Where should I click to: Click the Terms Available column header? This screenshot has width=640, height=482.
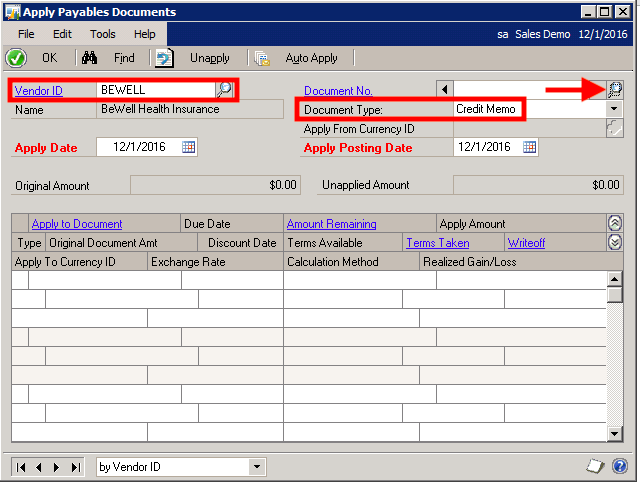click(343, 243)
